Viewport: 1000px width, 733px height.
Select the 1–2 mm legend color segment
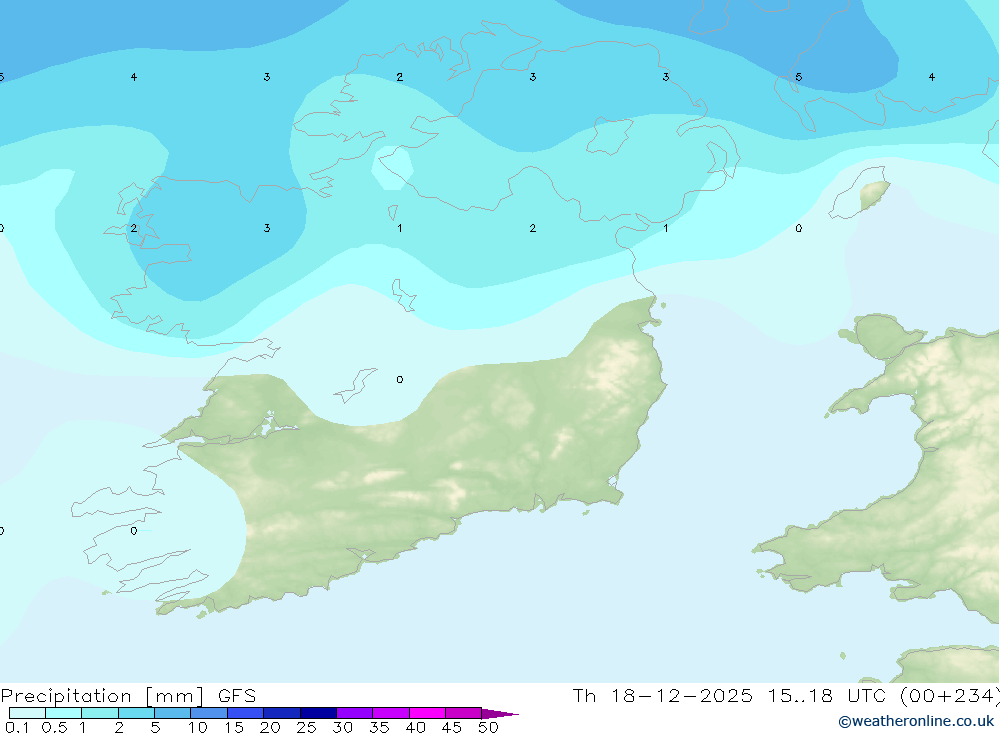point(100,713)
